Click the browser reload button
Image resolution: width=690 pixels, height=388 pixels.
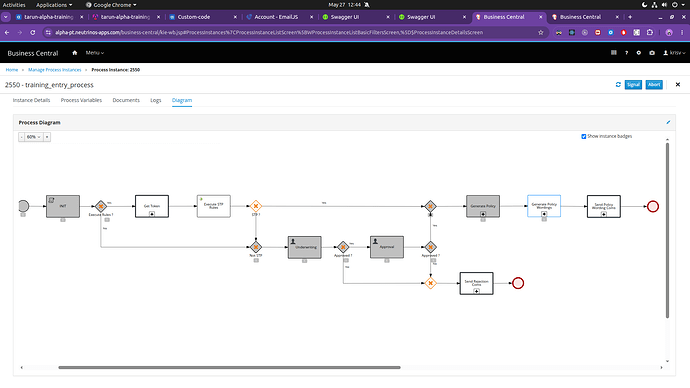33,33
